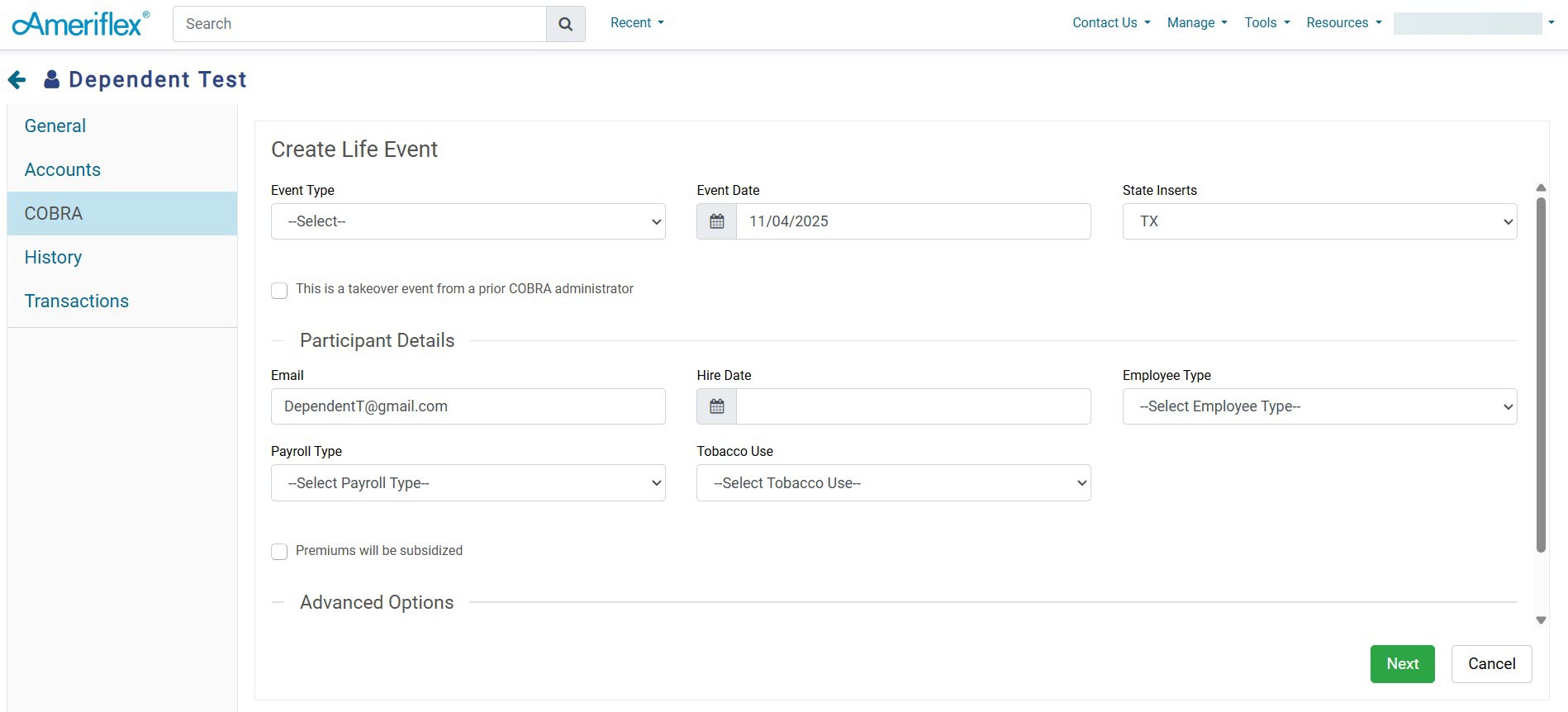This screenshot has height=712, width=1568.
Task: Click the scroll up arrow in form
Action: [1540, 187]
